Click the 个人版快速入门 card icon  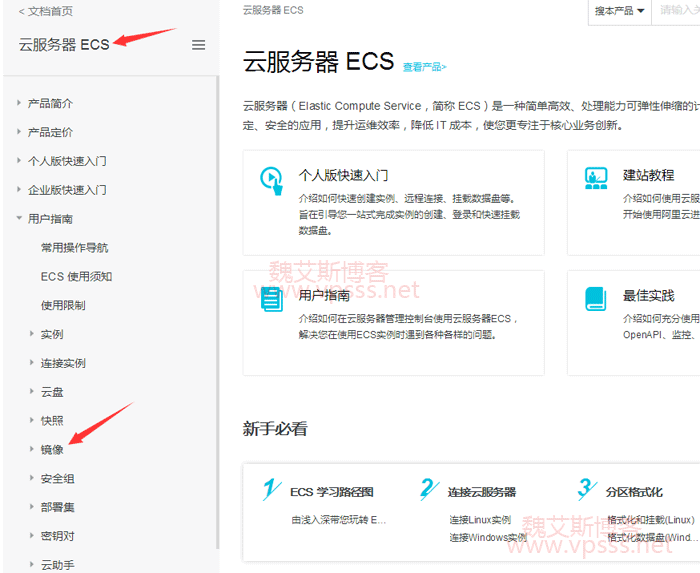271,179
